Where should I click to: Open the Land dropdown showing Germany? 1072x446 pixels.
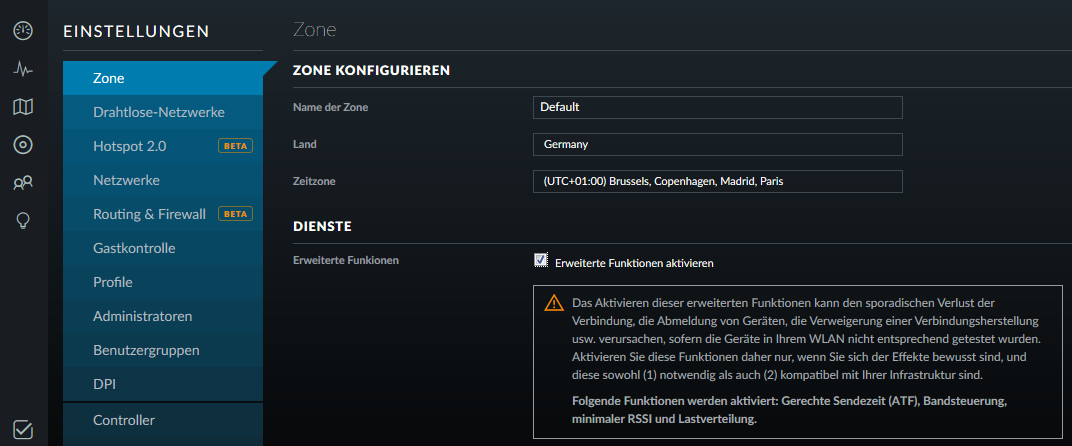click(717, 145)
